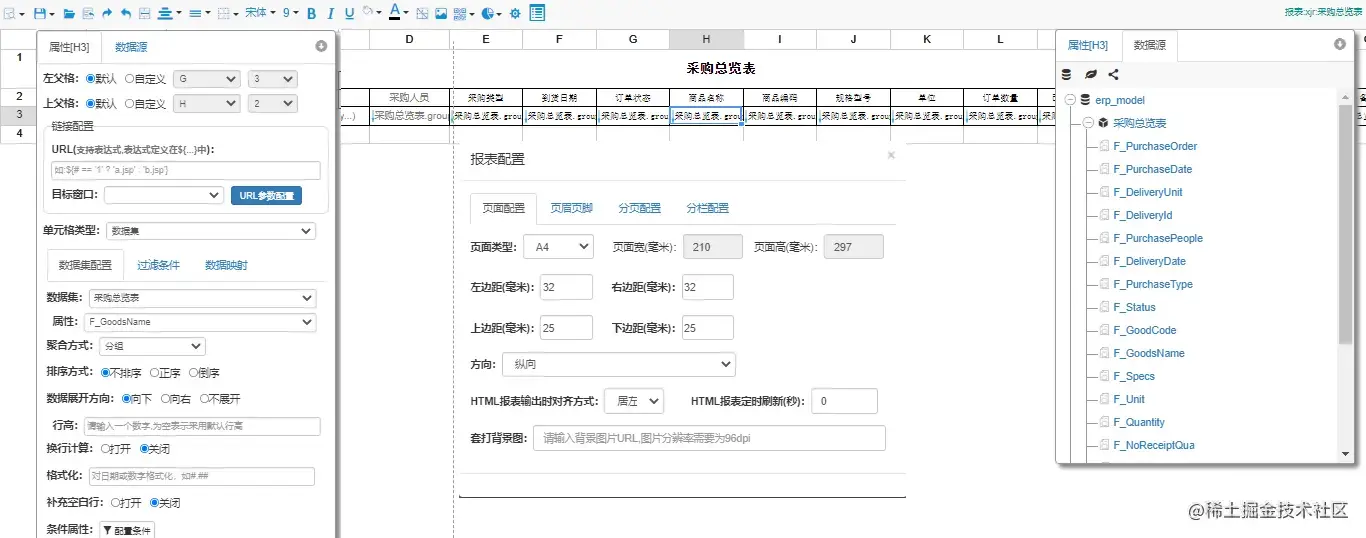The image size is (1366, 538).
Task: Click the report list icon after gear
Action: 537,13
